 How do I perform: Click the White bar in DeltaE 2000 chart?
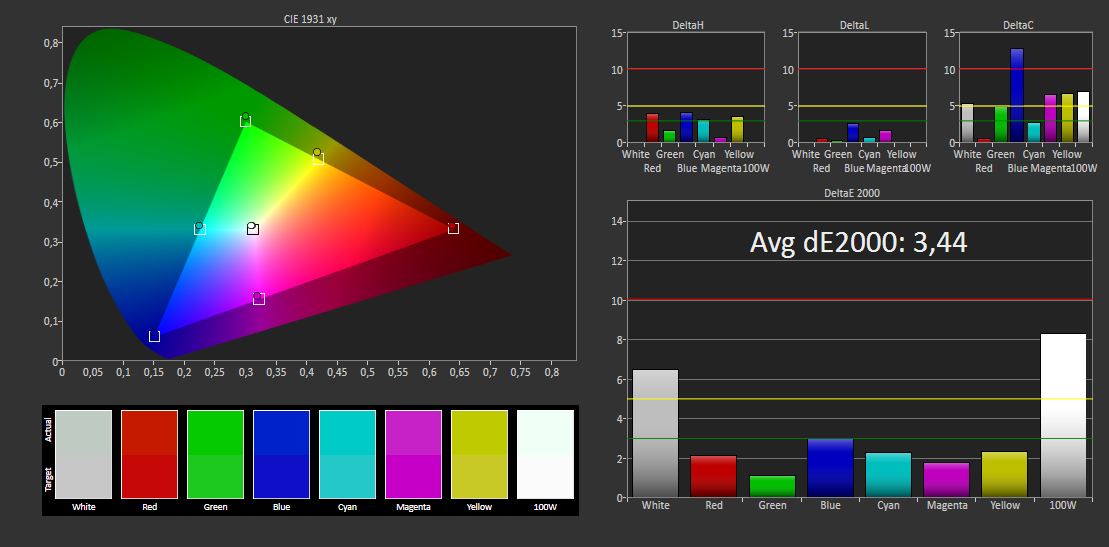[x=656, y=433]
